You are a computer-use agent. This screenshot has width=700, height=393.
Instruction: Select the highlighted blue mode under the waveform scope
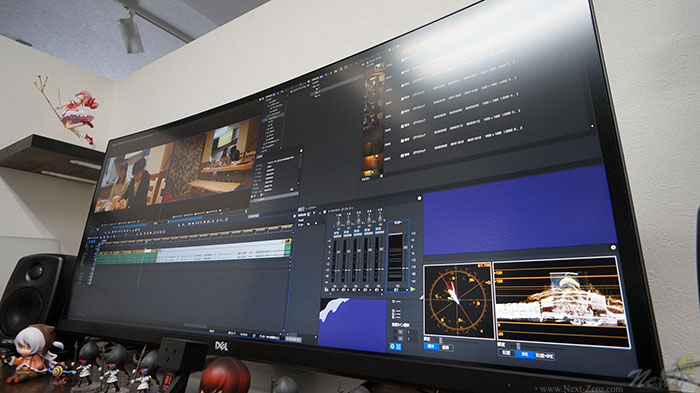tap(525, 355)
